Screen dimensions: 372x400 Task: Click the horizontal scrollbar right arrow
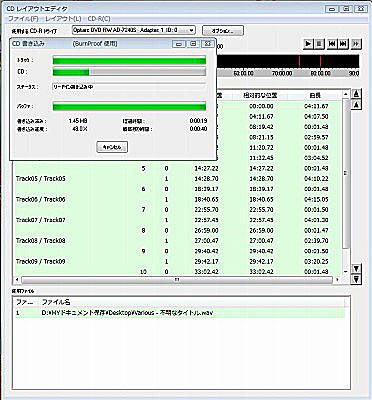(x=338, y=280)
